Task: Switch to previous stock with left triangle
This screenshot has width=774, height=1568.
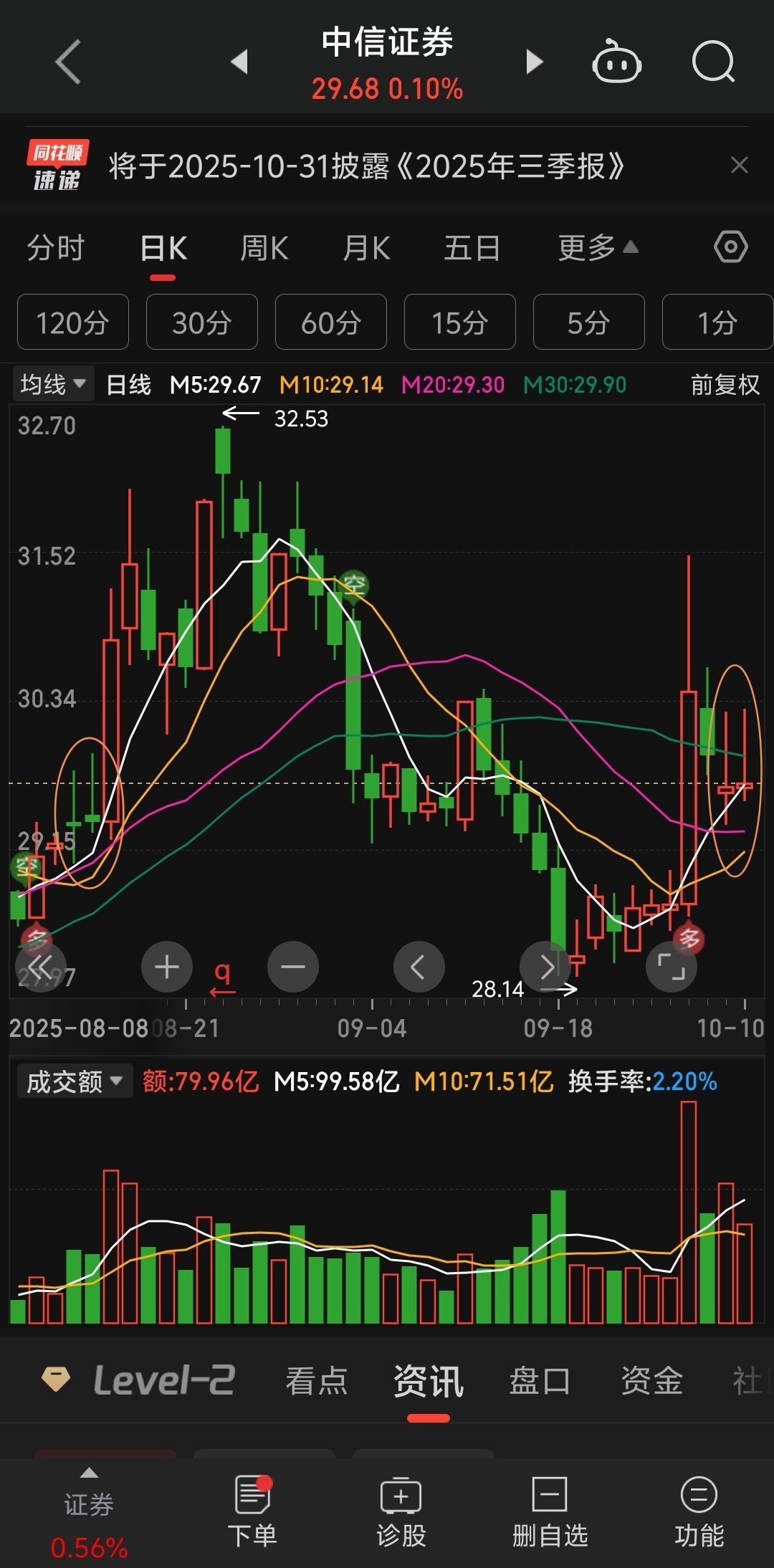Action: 239,62
